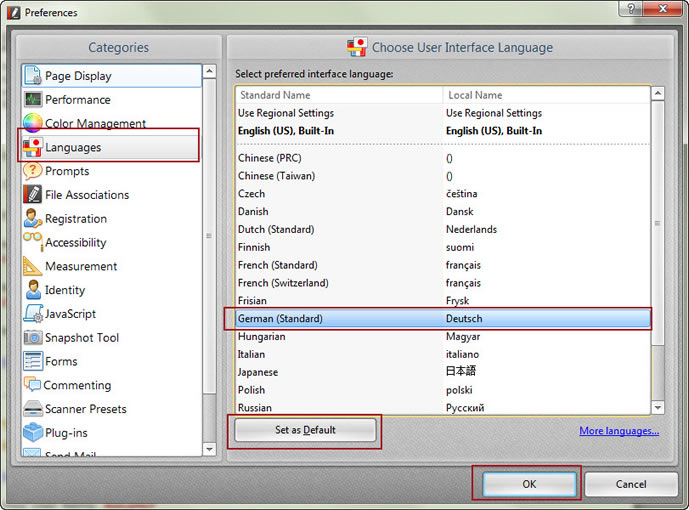The height and width of the screenshot is (510, 689).
Task: Click the Snapshot Tool camera icon
Action: pyautogui.click(x=33, y=337)
